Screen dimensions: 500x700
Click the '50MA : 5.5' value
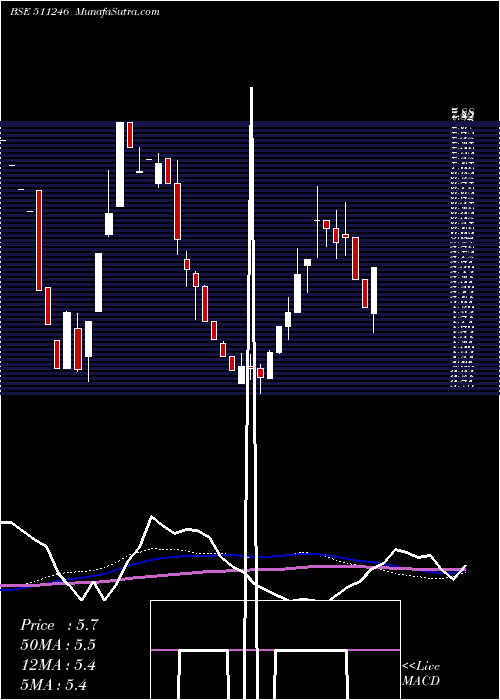tap(58, 645)
